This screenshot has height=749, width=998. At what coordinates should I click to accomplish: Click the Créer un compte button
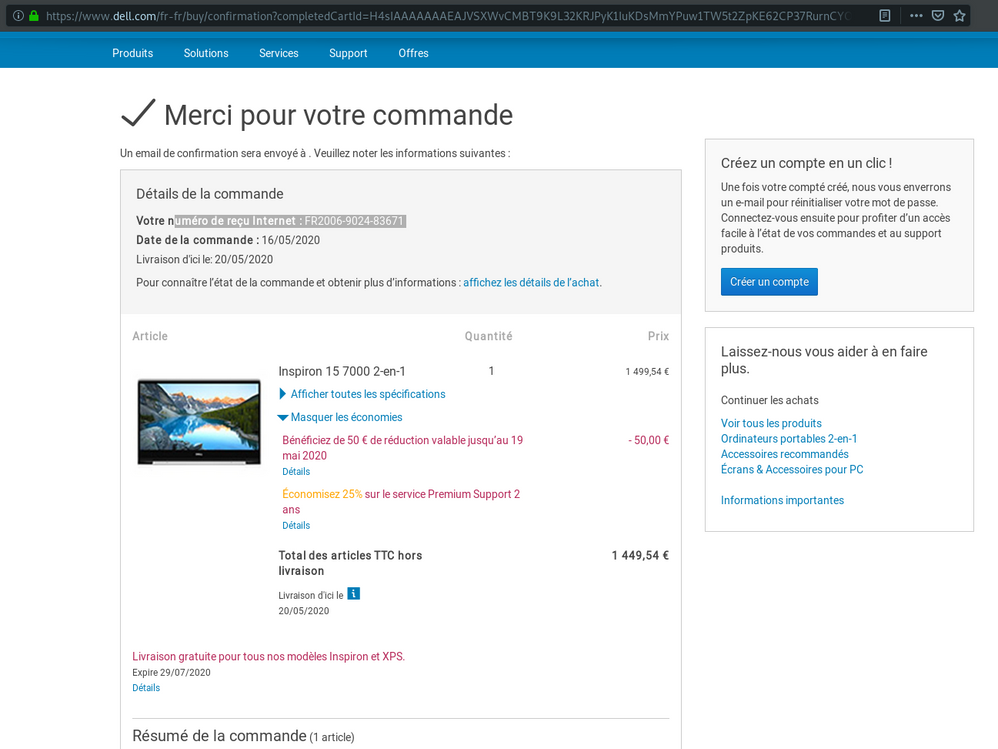pyautogui.click(x=769, y=282)
